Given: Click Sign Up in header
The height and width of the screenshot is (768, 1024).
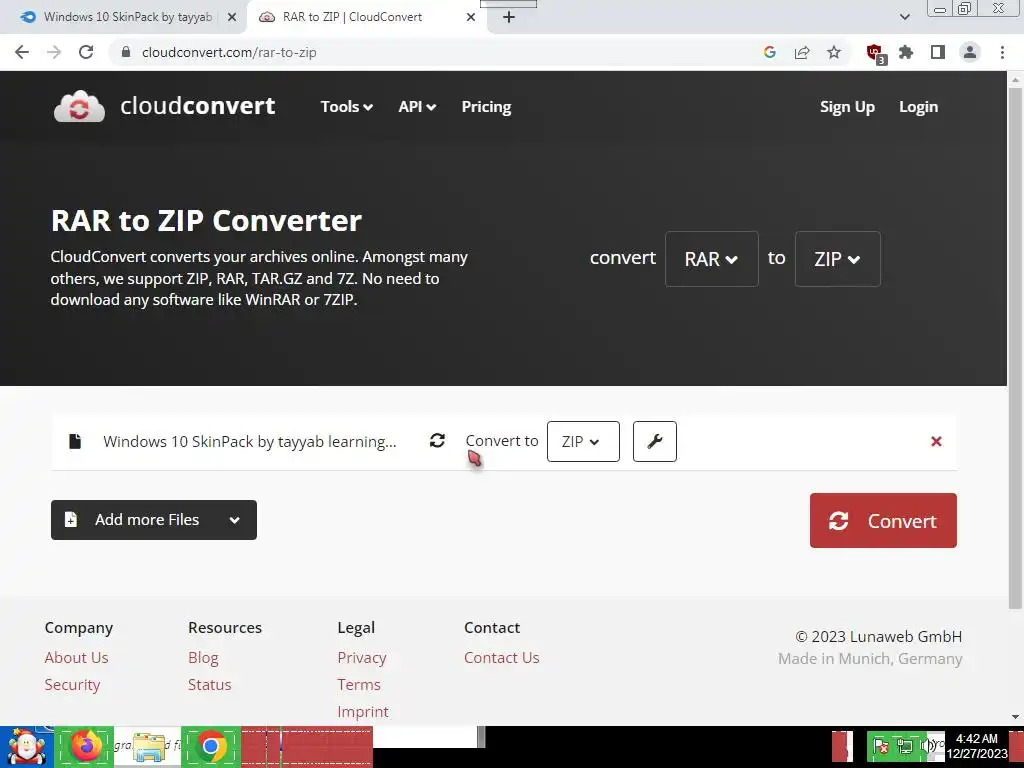Looking at the screenshot, I should pos(847,106).
